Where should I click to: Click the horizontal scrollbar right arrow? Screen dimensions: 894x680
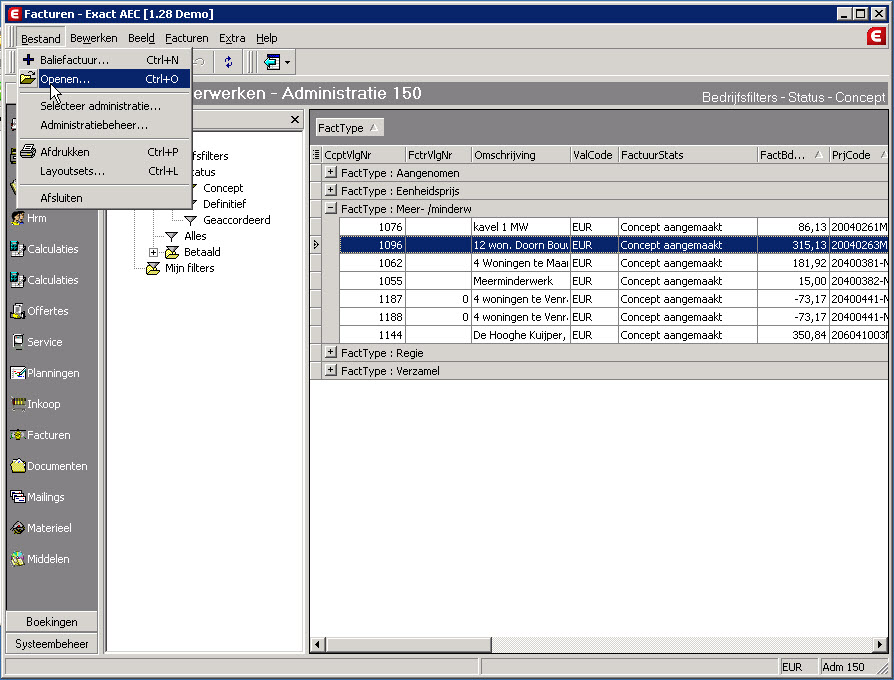(880, 645)
